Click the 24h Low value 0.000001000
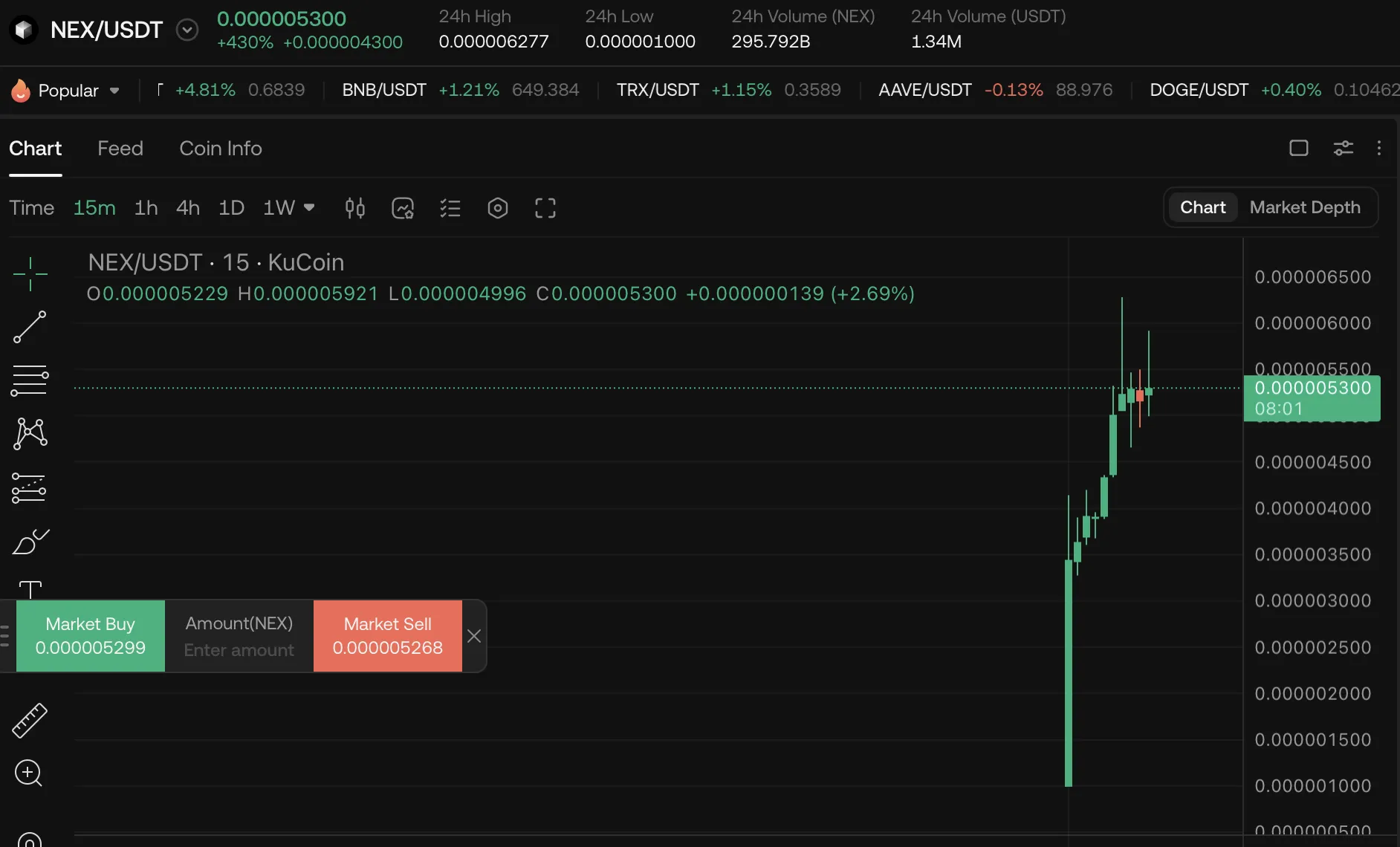Viewport: 1400px width, 847px height. coord(640,42)
